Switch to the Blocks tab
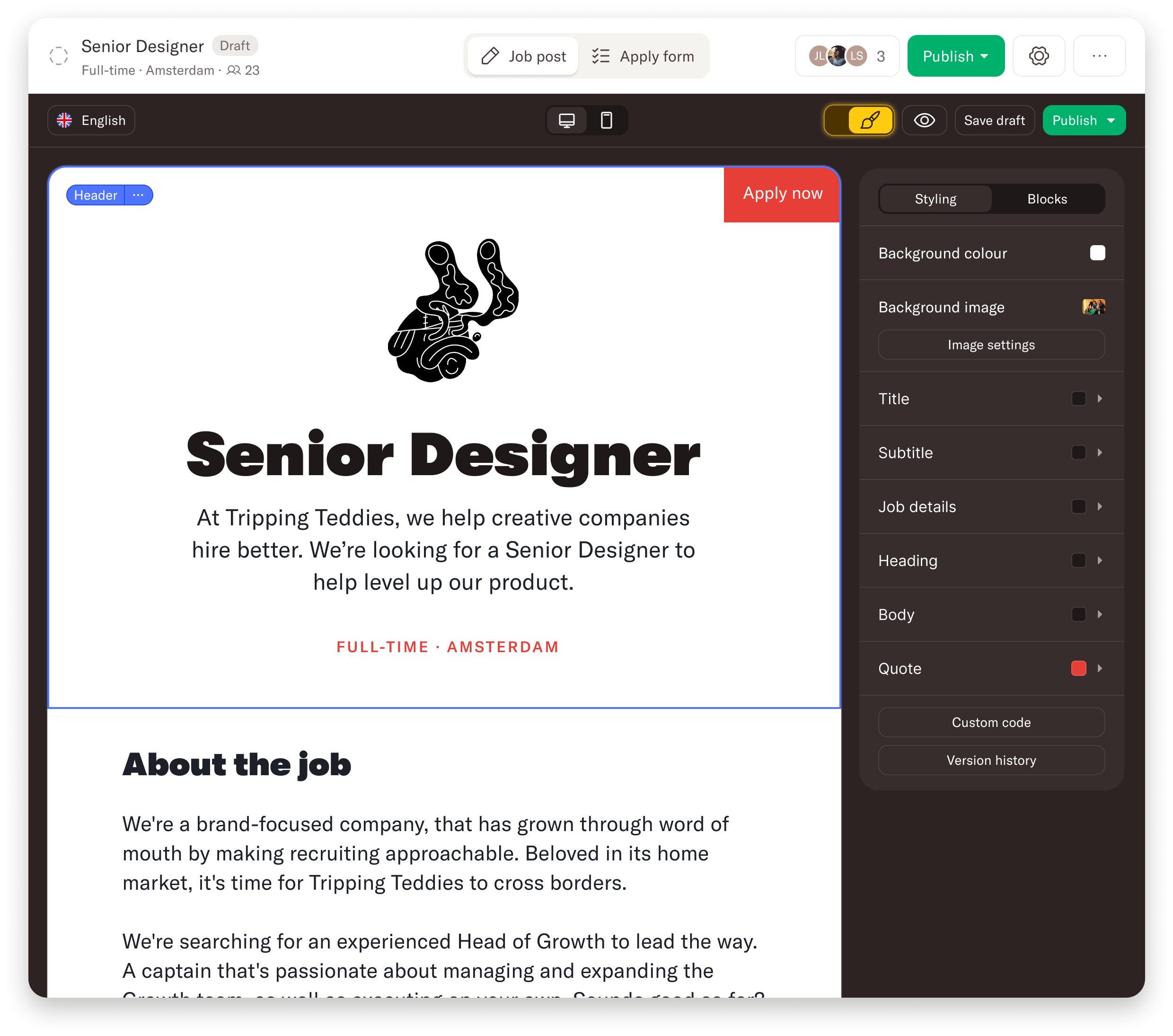Screen dimensions: 1173x1036 [x=1047, y=199]
